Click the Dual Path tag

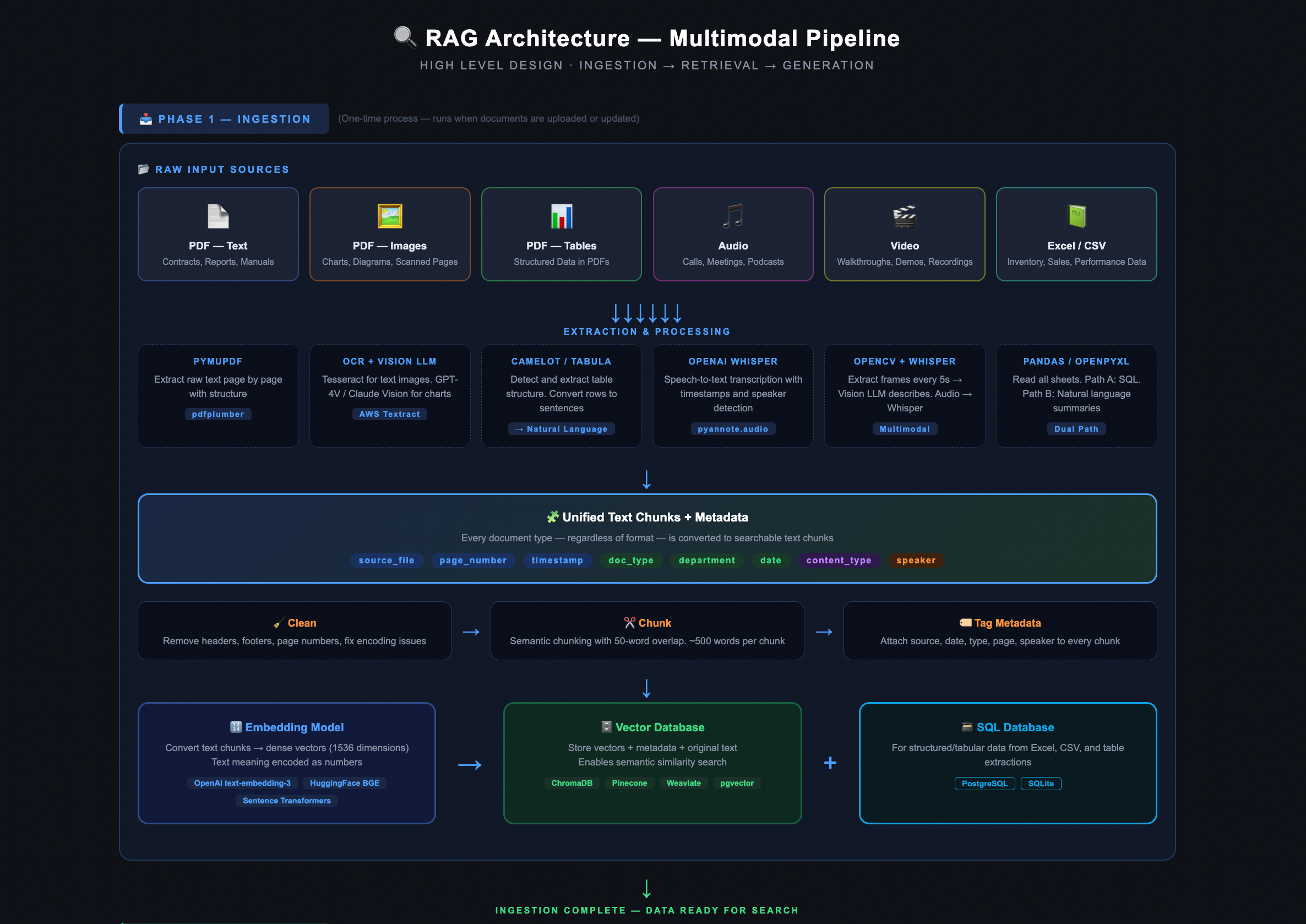click(x=1076, y=429)
